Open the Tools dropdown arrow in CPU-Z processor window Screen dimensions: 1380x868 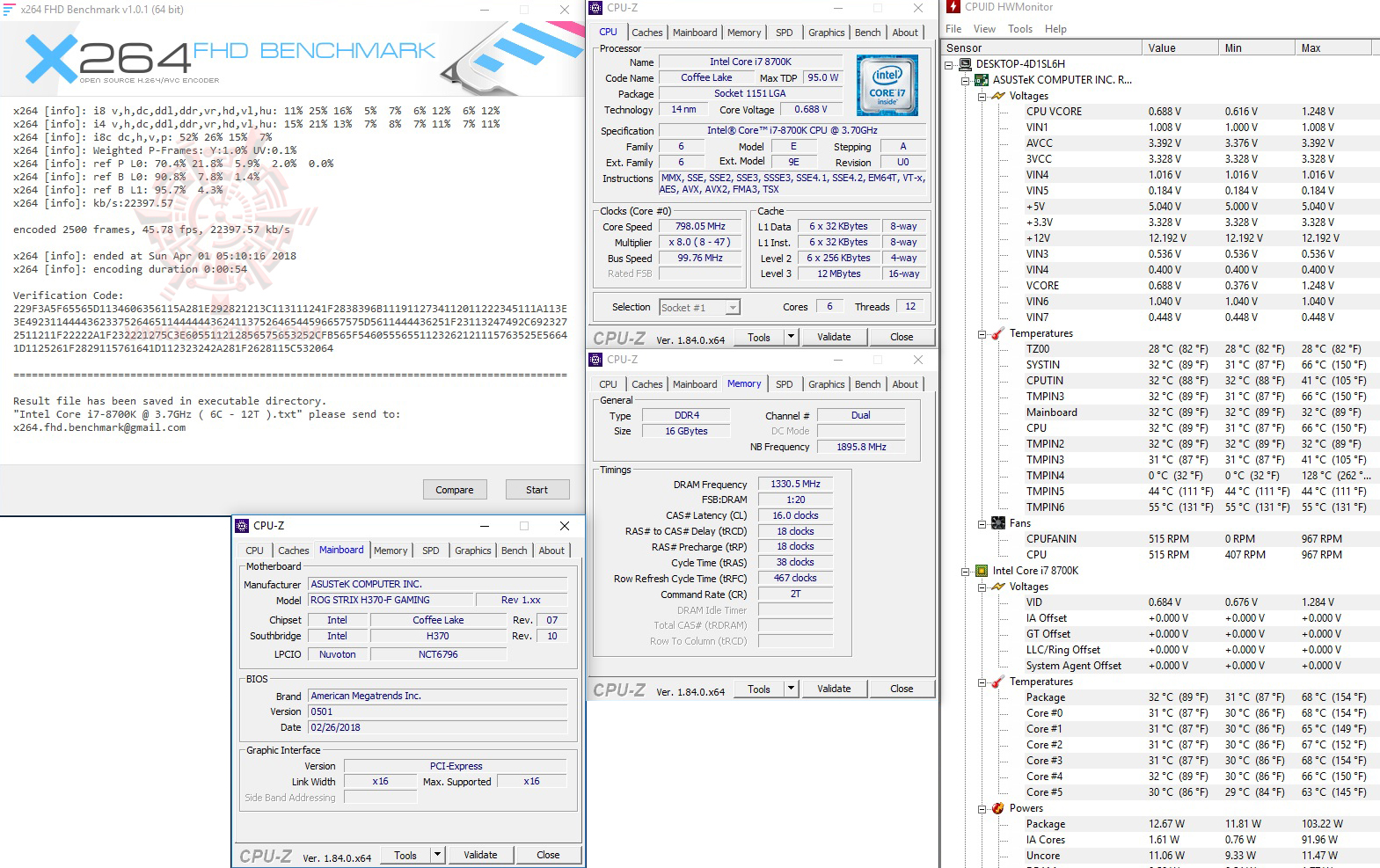coord(791,337)
